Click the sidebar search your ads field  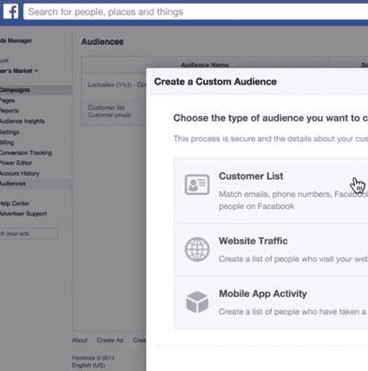(x=29, y=234)
